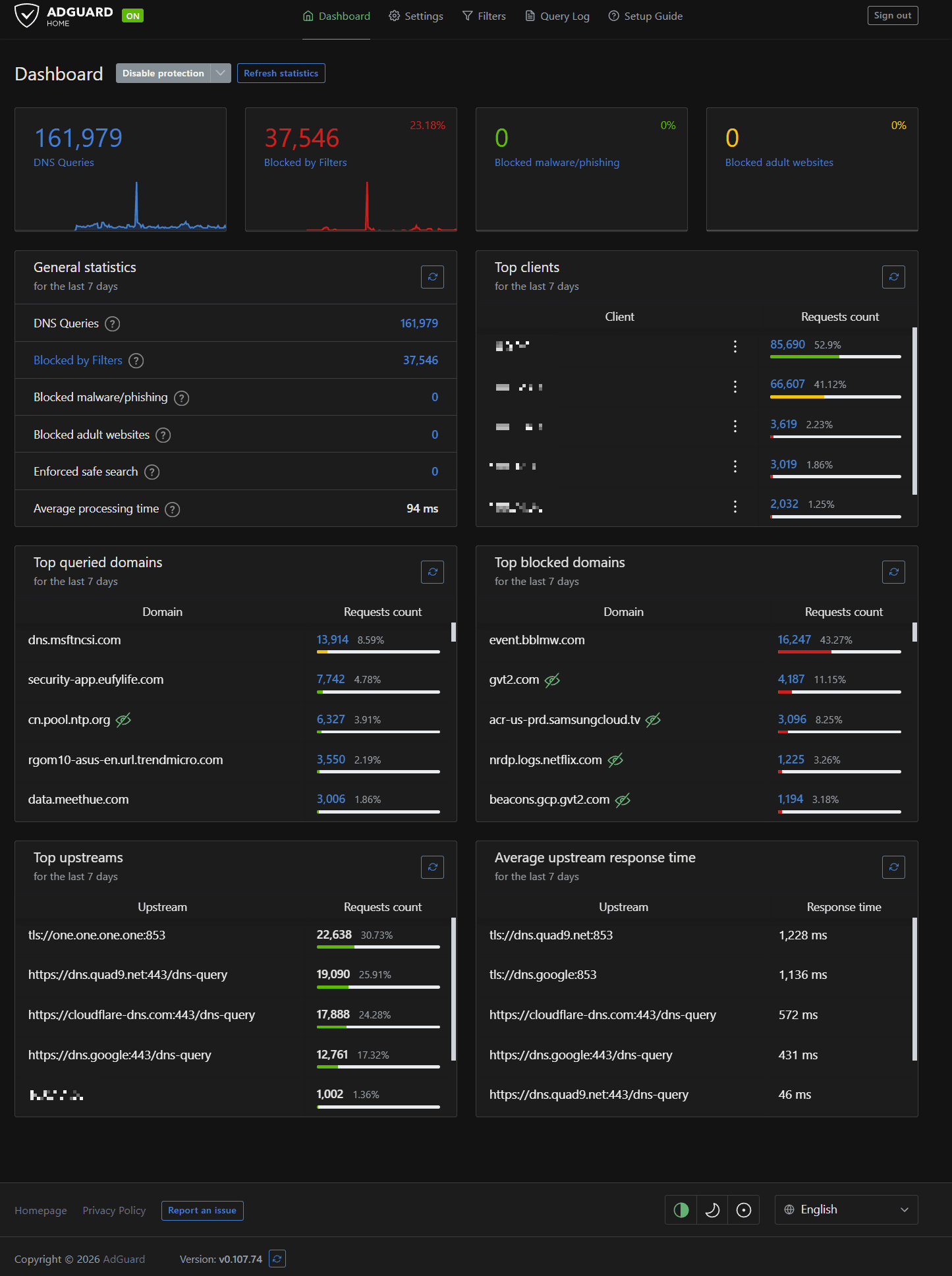This screenshot has width=952, height=1276.
Task: Click the security-app.eufylife.com domain
Action: click(96, 680)
